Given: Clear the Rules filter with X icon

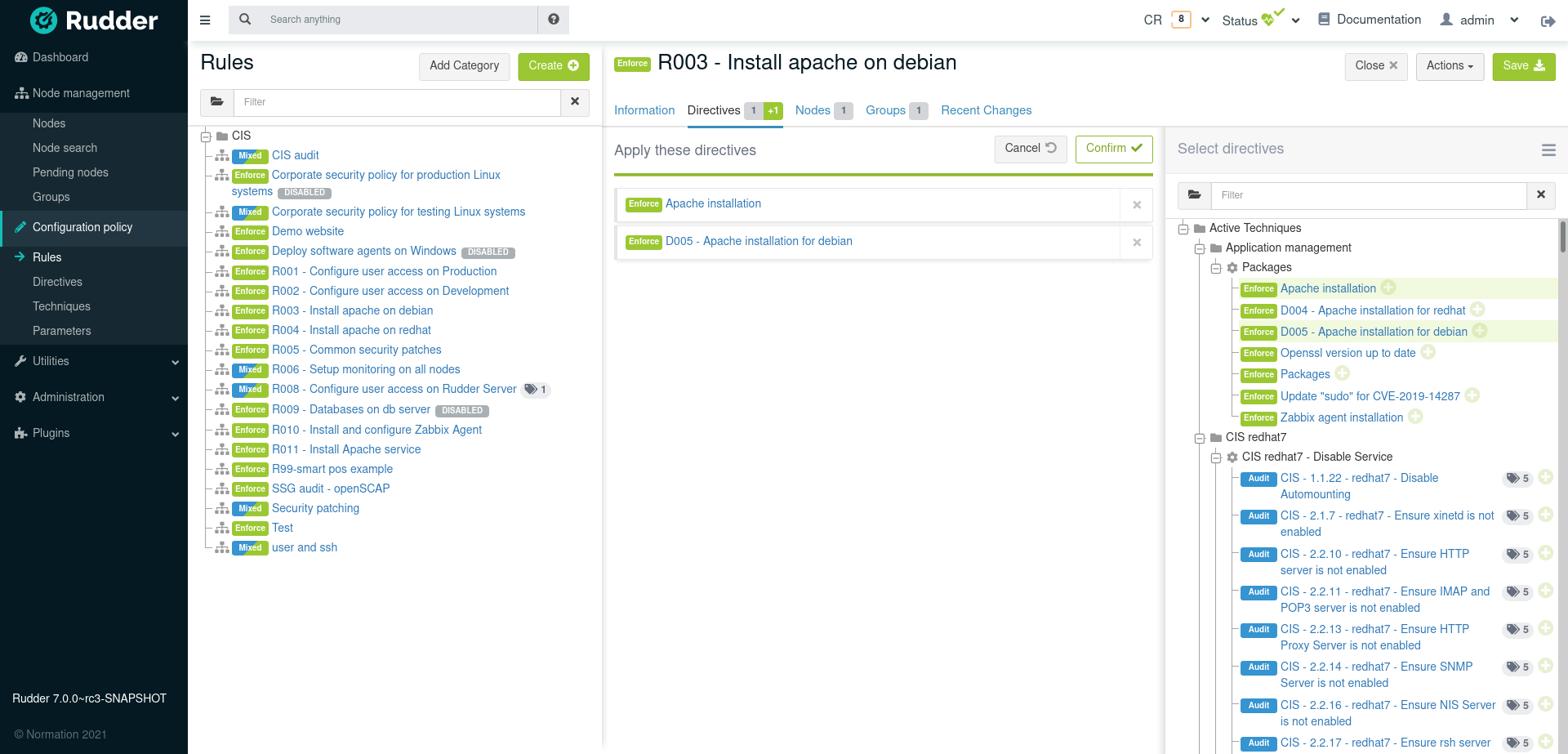Looking at the screenshot, I should tap(575, 102).
